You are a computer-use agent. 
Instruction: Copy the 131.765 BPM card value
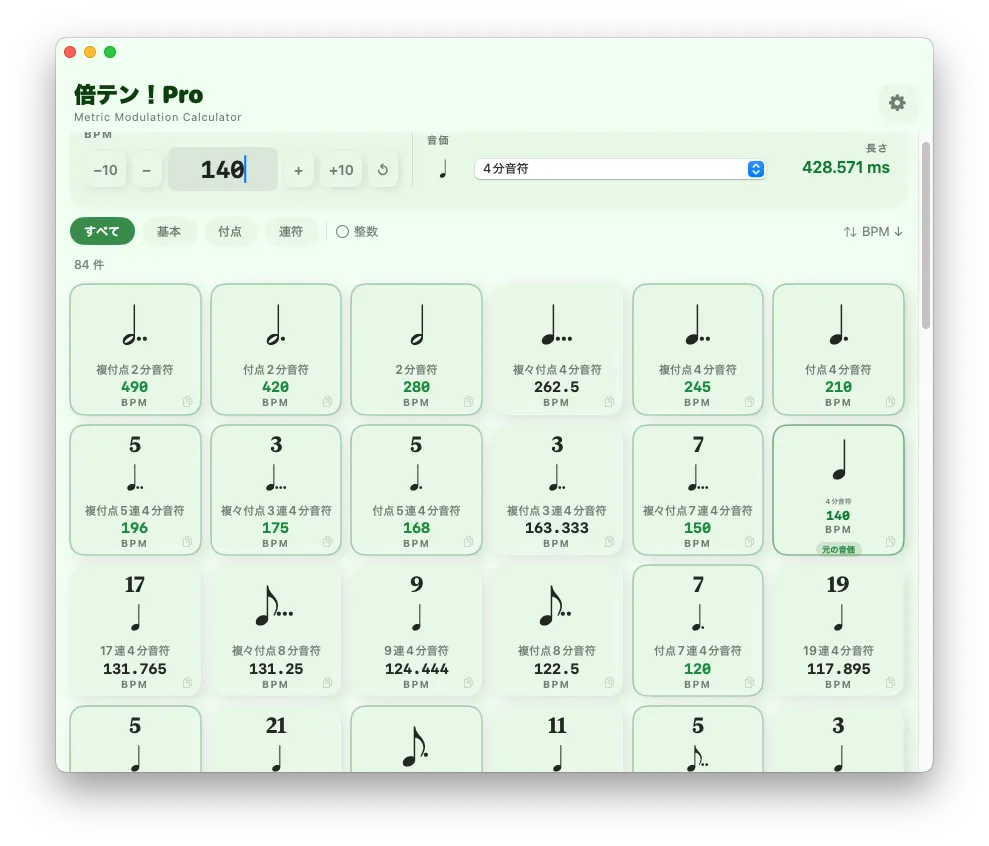[x=187, y=683]
